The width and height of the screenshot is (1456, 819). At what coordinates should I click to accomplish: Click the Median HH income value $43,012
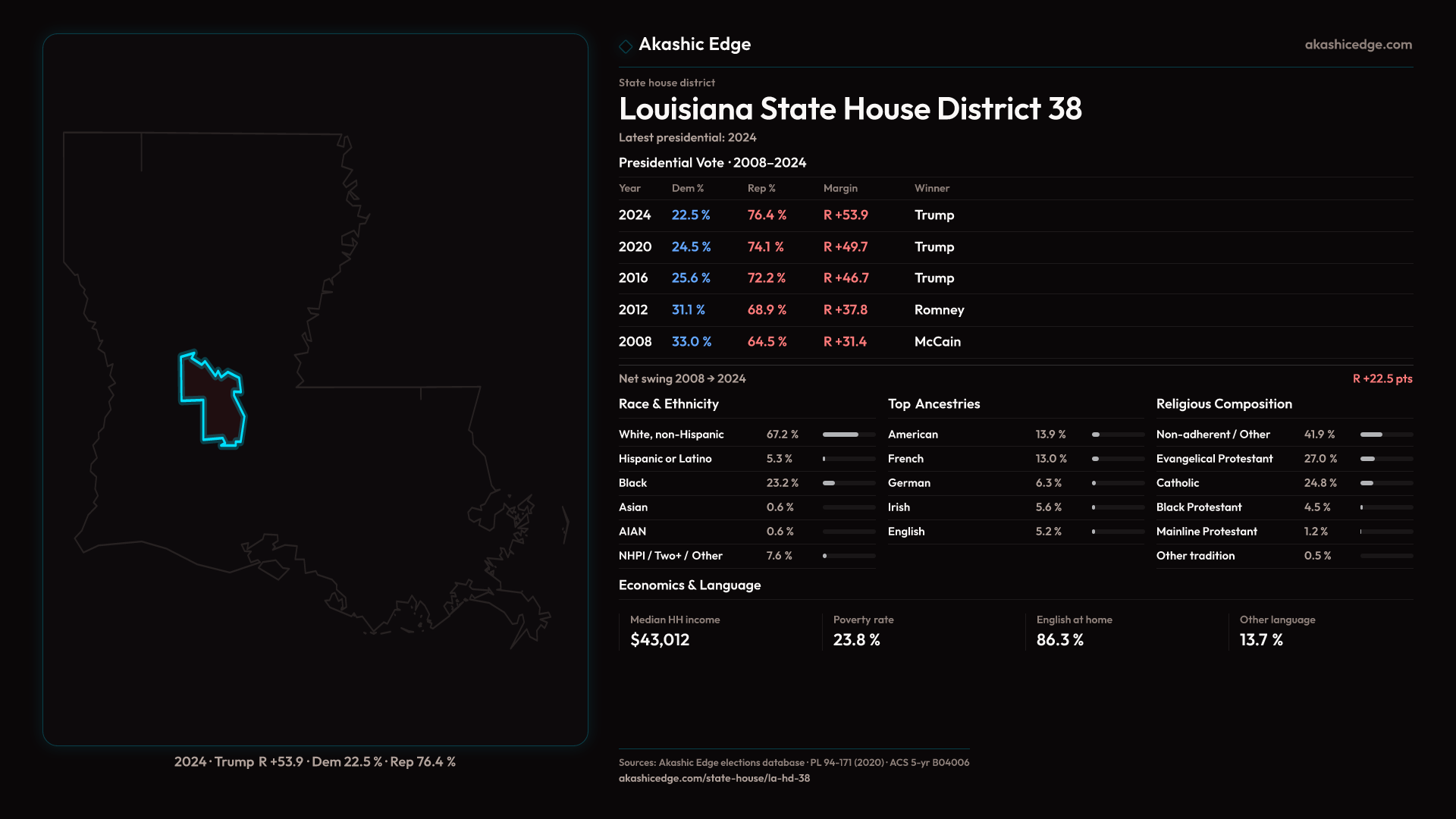point(659,640)
